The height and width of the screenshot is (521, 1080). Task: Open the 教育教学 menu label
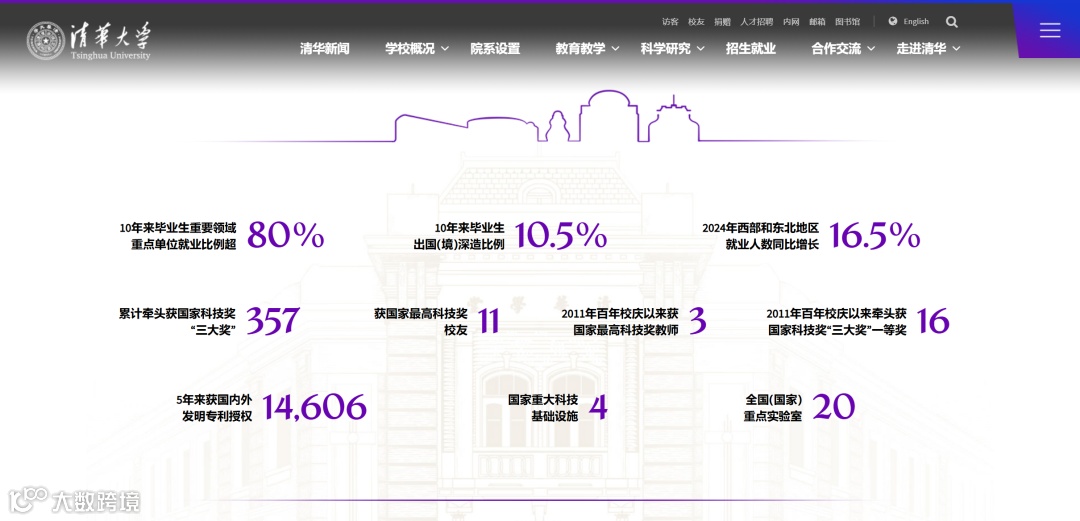pyautogui.click(x=581, y=48)
